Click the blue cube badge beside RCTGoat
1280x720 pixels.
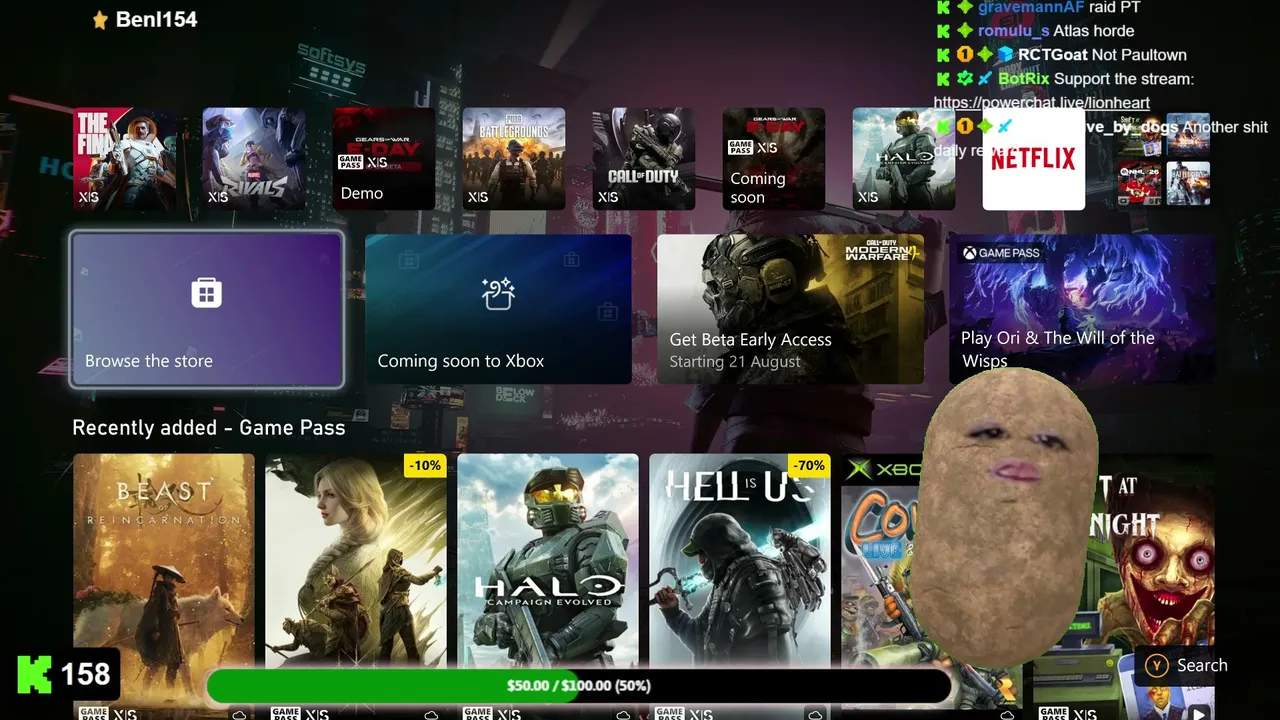pyautogui.click(x=1005, y=55)
